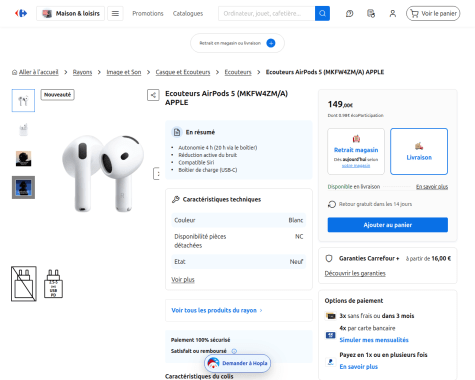Click the blue plus icon for store pickup
The width and height of the screenshot is (475, 380).
pyautogui.click(x=271, y=43)
